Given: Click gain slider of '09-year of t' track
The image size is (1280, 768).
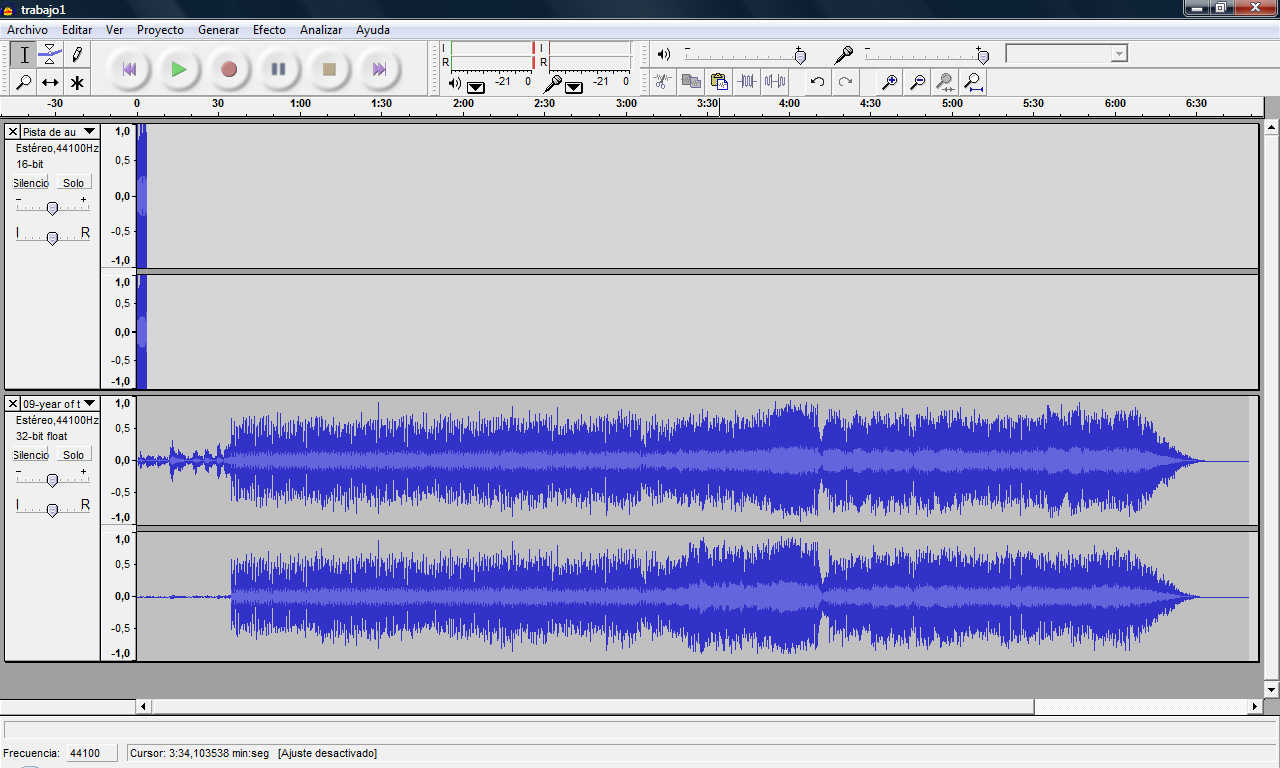Looking at the screenshot, I should [x=52, y=480].
